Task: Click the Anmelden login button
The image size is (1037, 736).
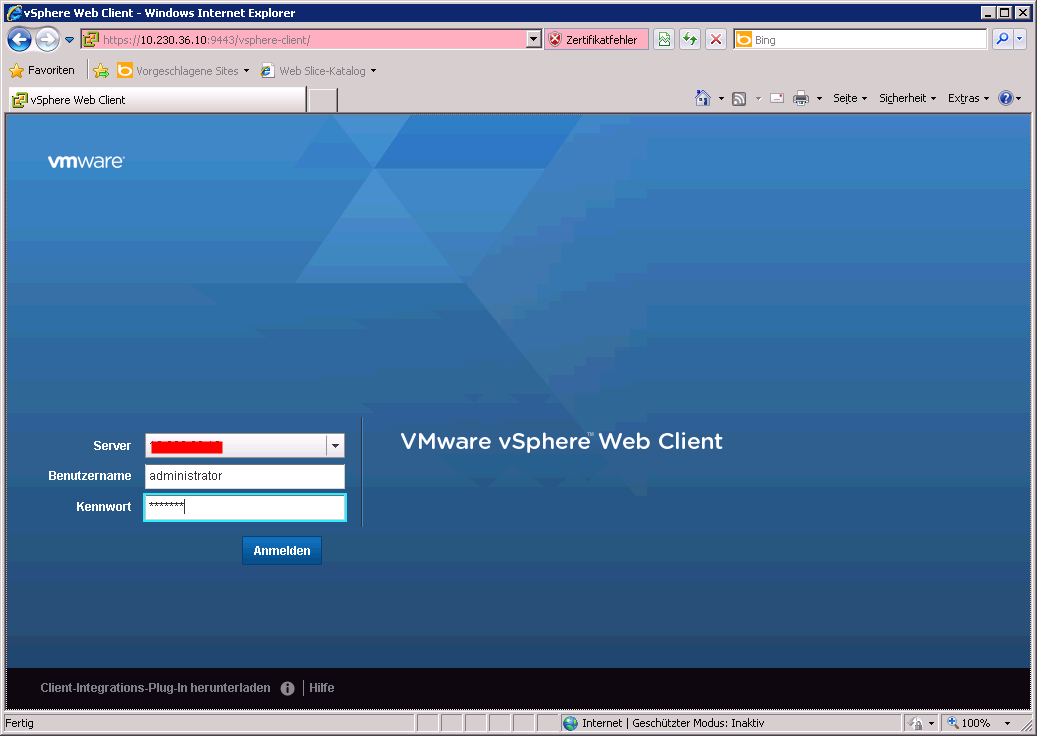Action: (x=281, y=551)
